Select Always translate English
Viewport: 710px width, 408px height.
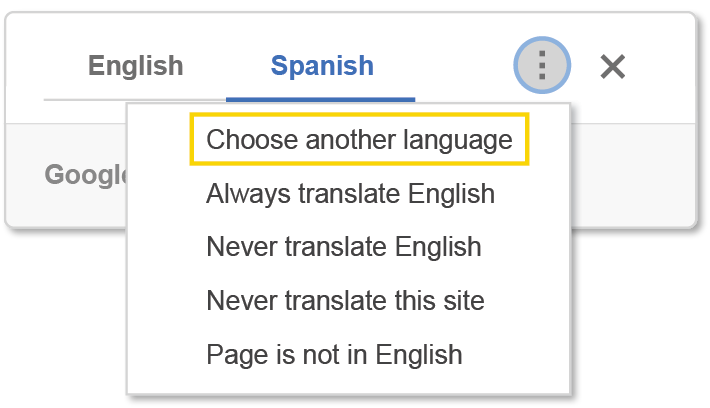click(x=350, y=193)
